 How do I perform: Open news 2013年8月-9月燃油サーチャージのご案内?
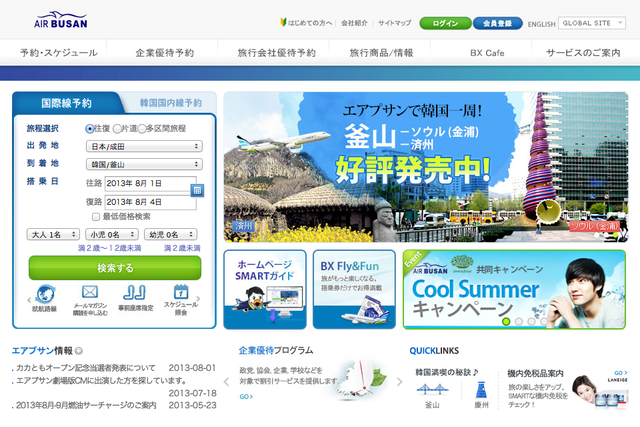(x=86, y=405)
